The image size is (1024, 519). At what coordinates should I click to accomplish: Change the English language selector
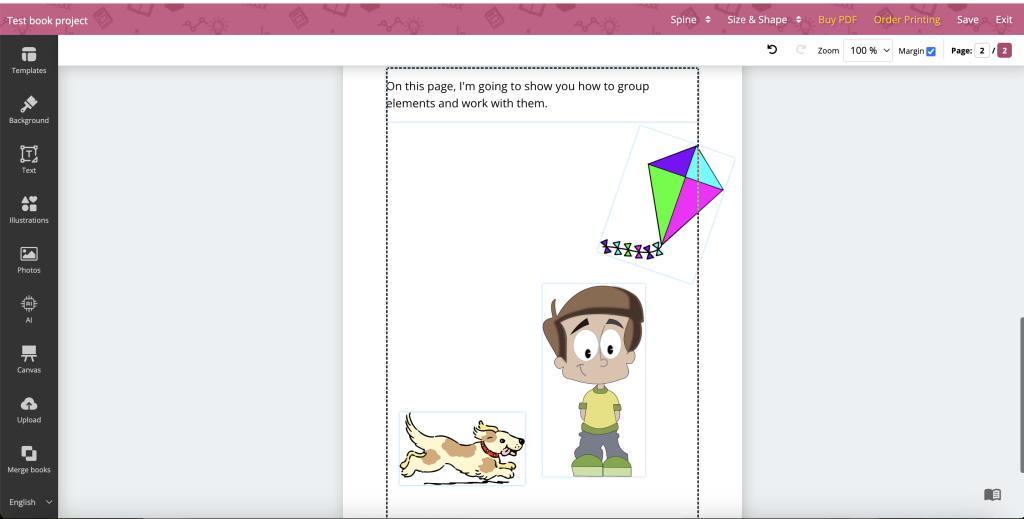click(x=30, y=502)
